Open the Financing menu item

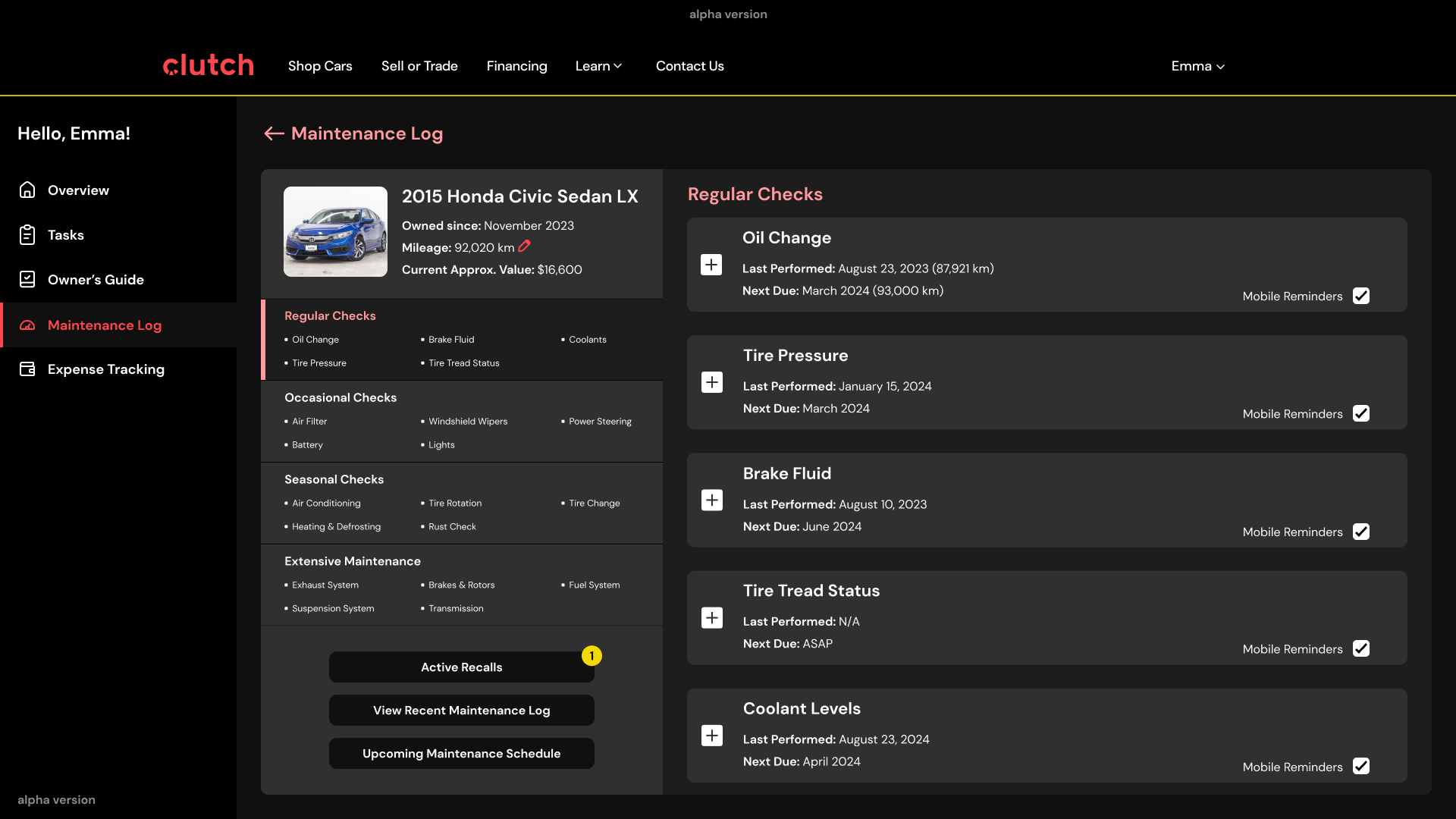click(516, 66)
